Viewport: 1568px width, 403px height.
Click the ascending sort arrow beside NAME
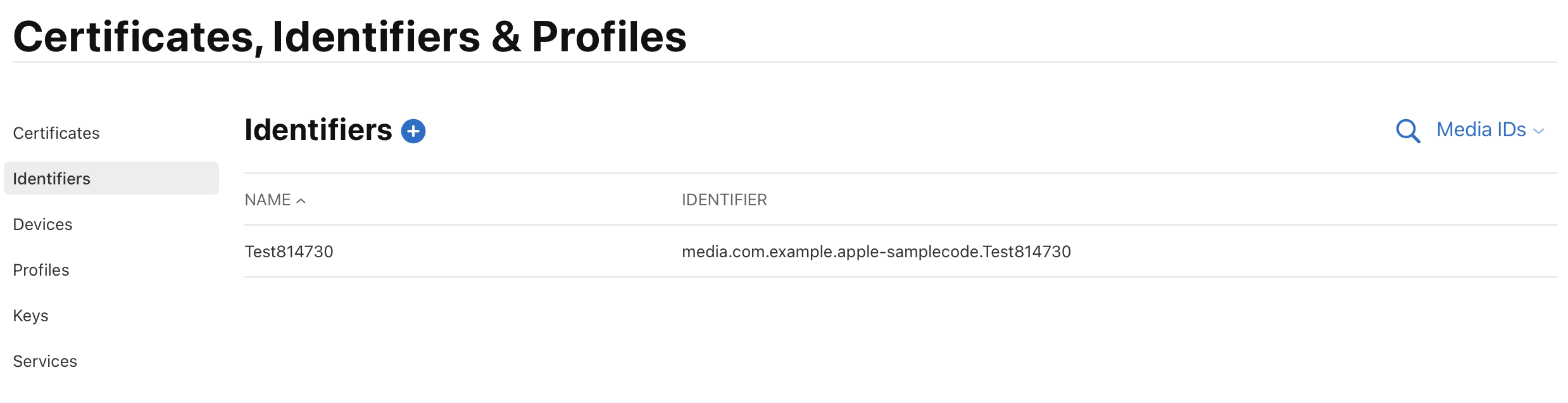[301, 201]
